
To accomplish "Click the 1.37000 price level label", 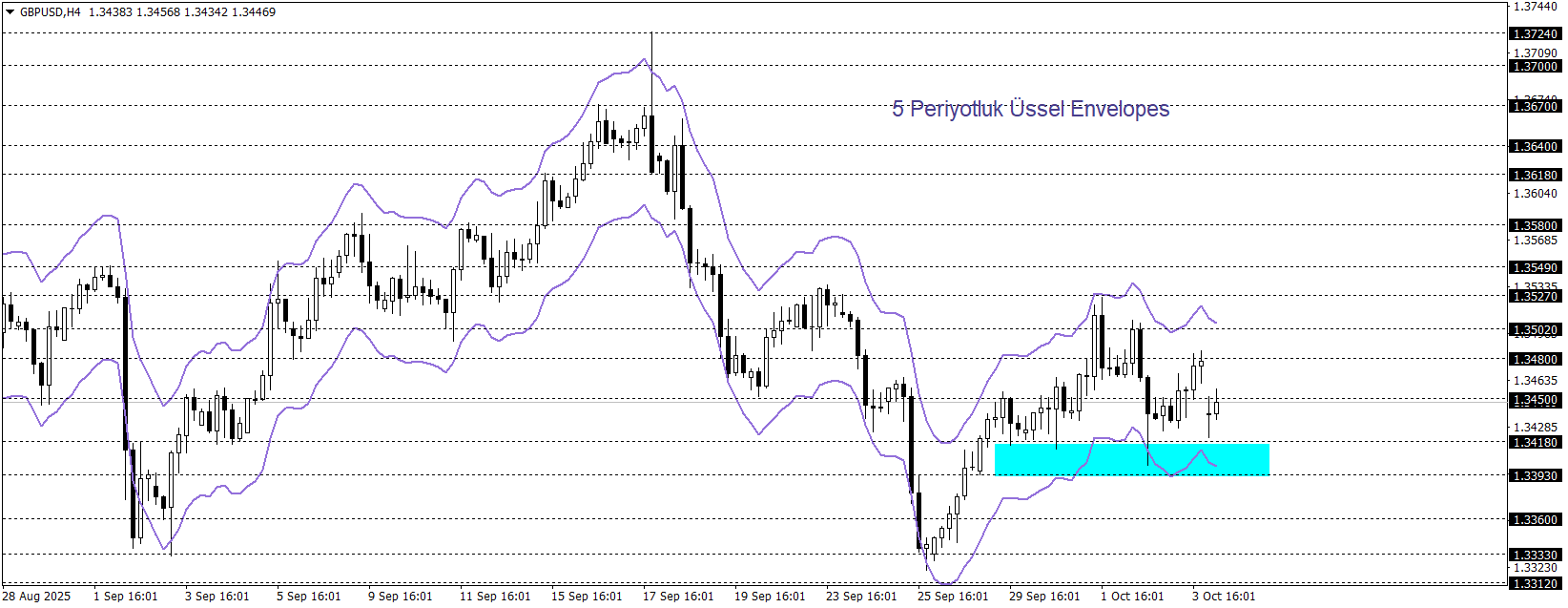I will tap(1536, 67).
